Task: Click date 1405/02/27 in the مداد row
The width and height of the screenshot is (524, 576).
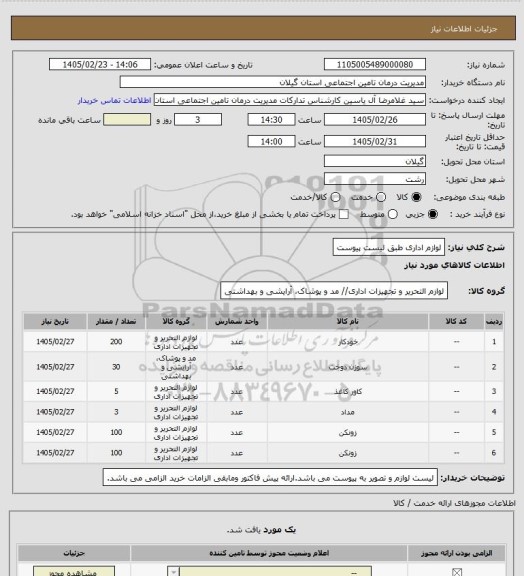Action: (55, 412)
